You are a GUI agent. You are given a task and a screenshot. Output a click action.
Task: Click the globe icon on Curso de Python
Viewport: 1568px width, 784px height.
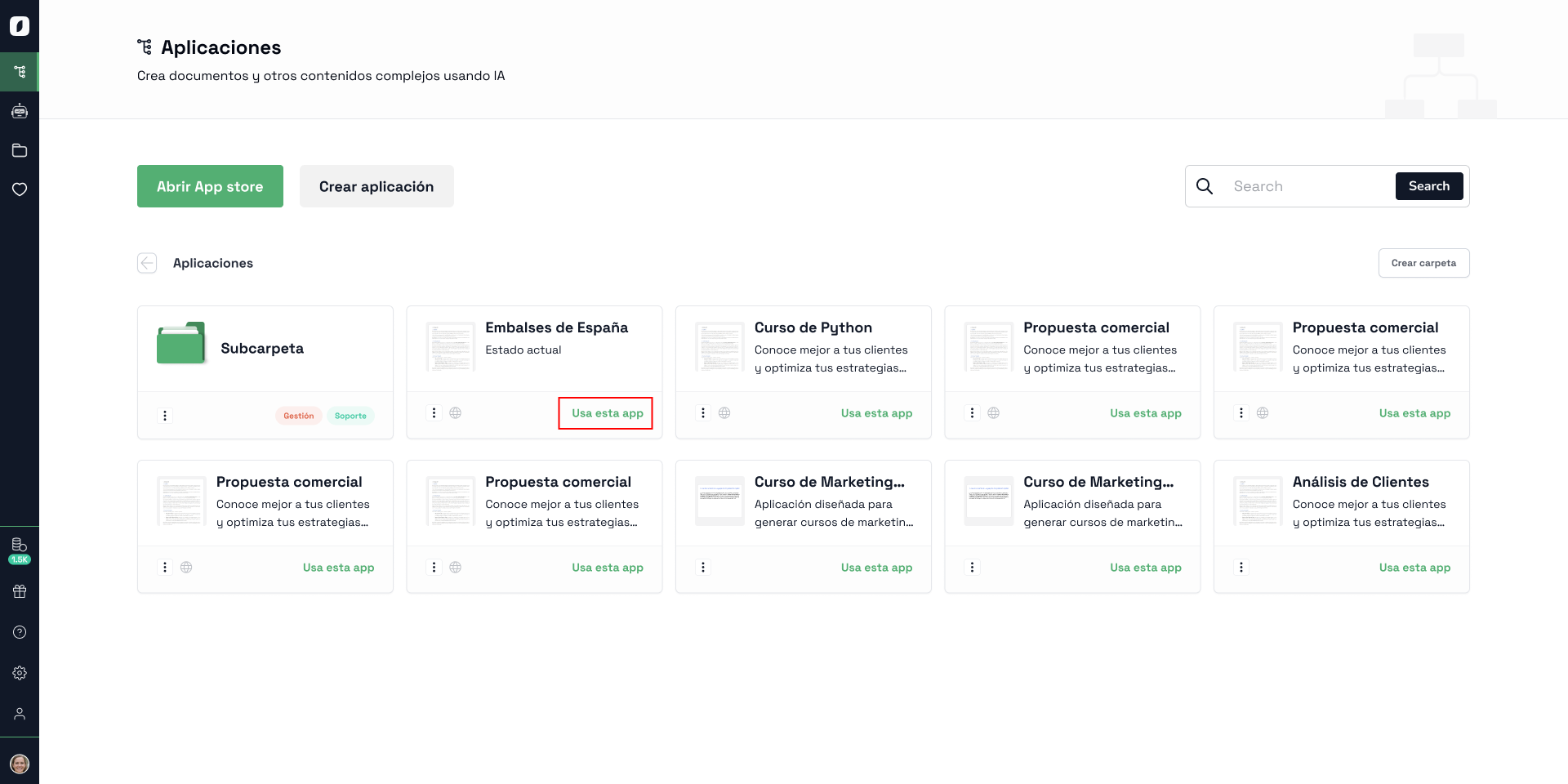point(724,413)
